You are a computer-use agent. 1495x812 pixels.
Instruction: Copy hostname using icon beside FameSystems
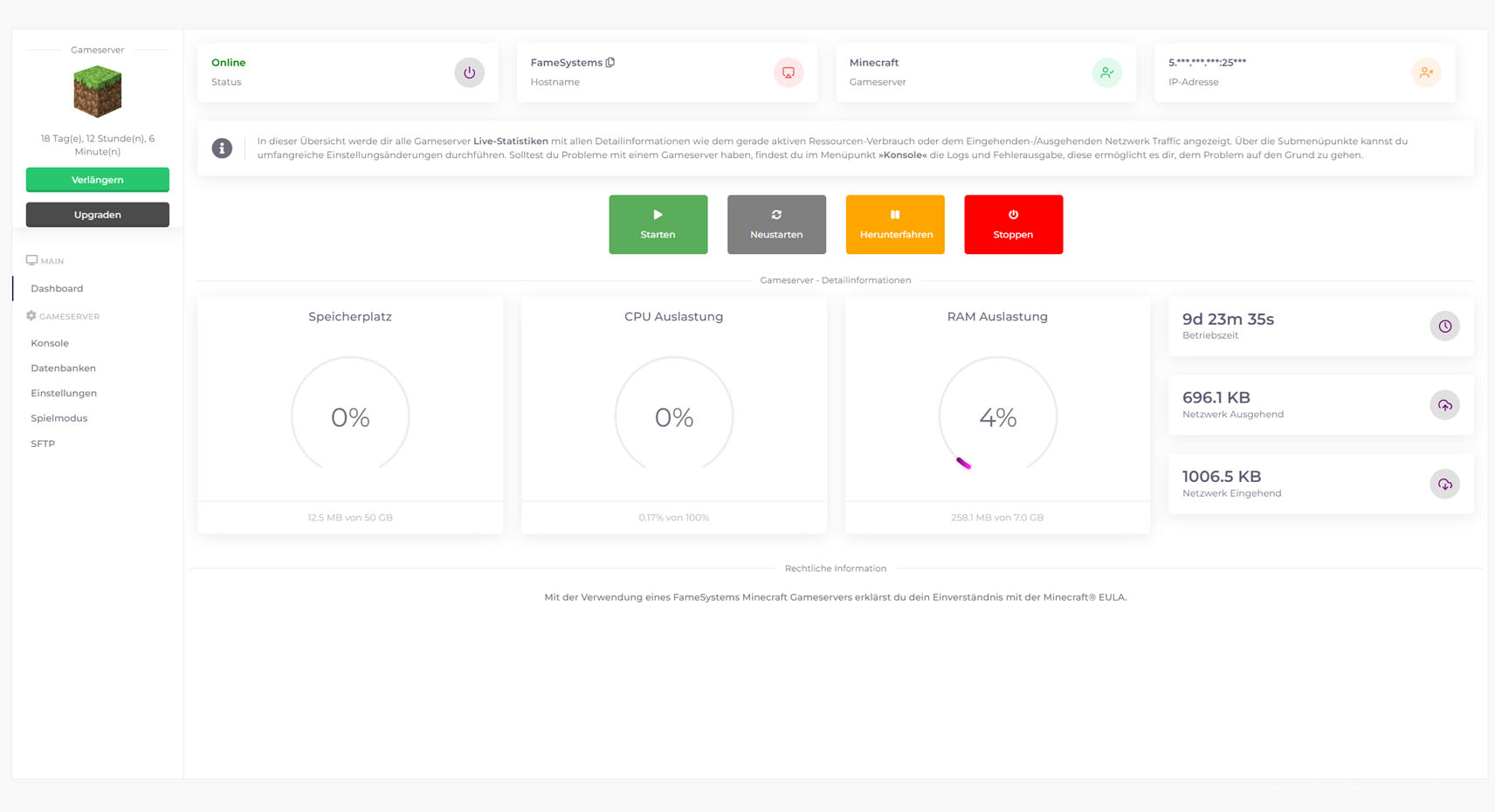tap(610, 62)
